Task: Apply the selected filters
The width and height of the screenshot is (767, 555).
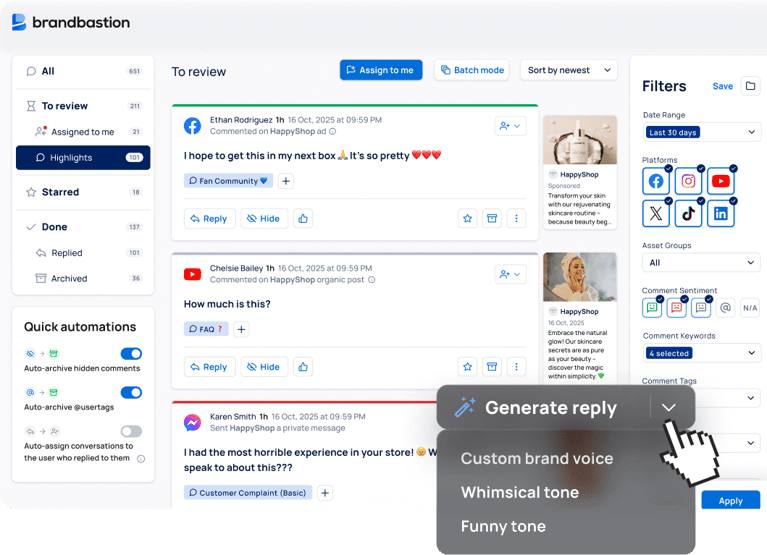Action: click(x=730, y=500)
